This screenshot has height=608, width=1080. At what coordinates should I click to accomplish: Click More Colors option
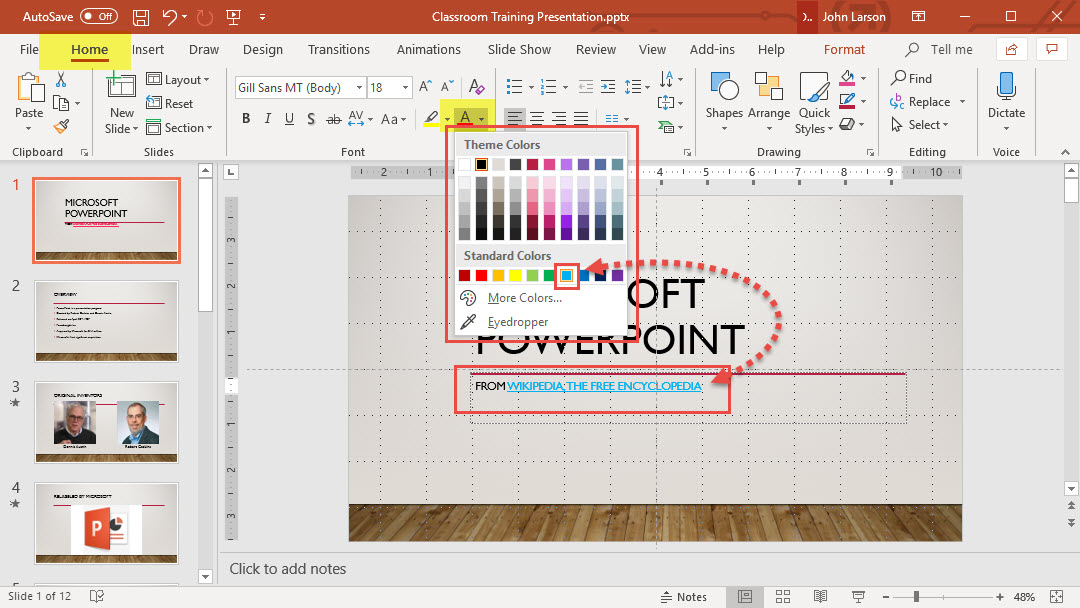tap(524, 298)
